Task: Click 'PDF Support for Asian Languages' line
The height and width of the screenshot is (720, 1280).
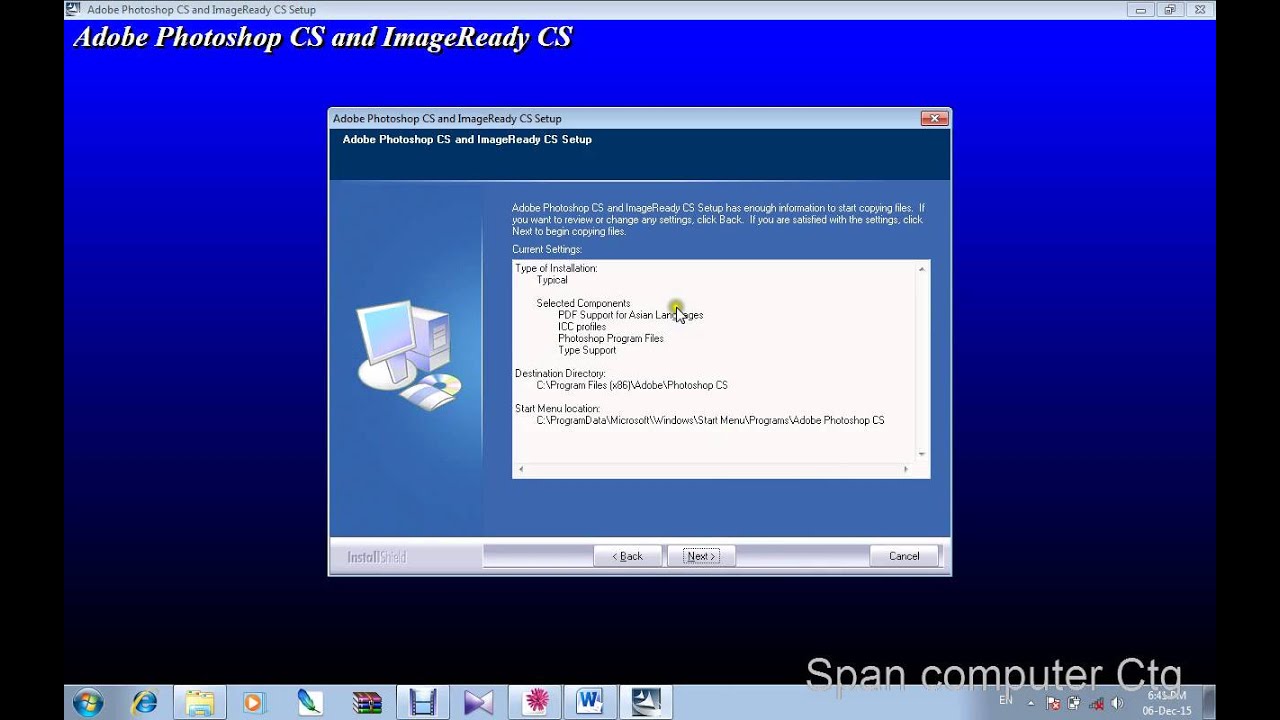Action: coord(631,315)
